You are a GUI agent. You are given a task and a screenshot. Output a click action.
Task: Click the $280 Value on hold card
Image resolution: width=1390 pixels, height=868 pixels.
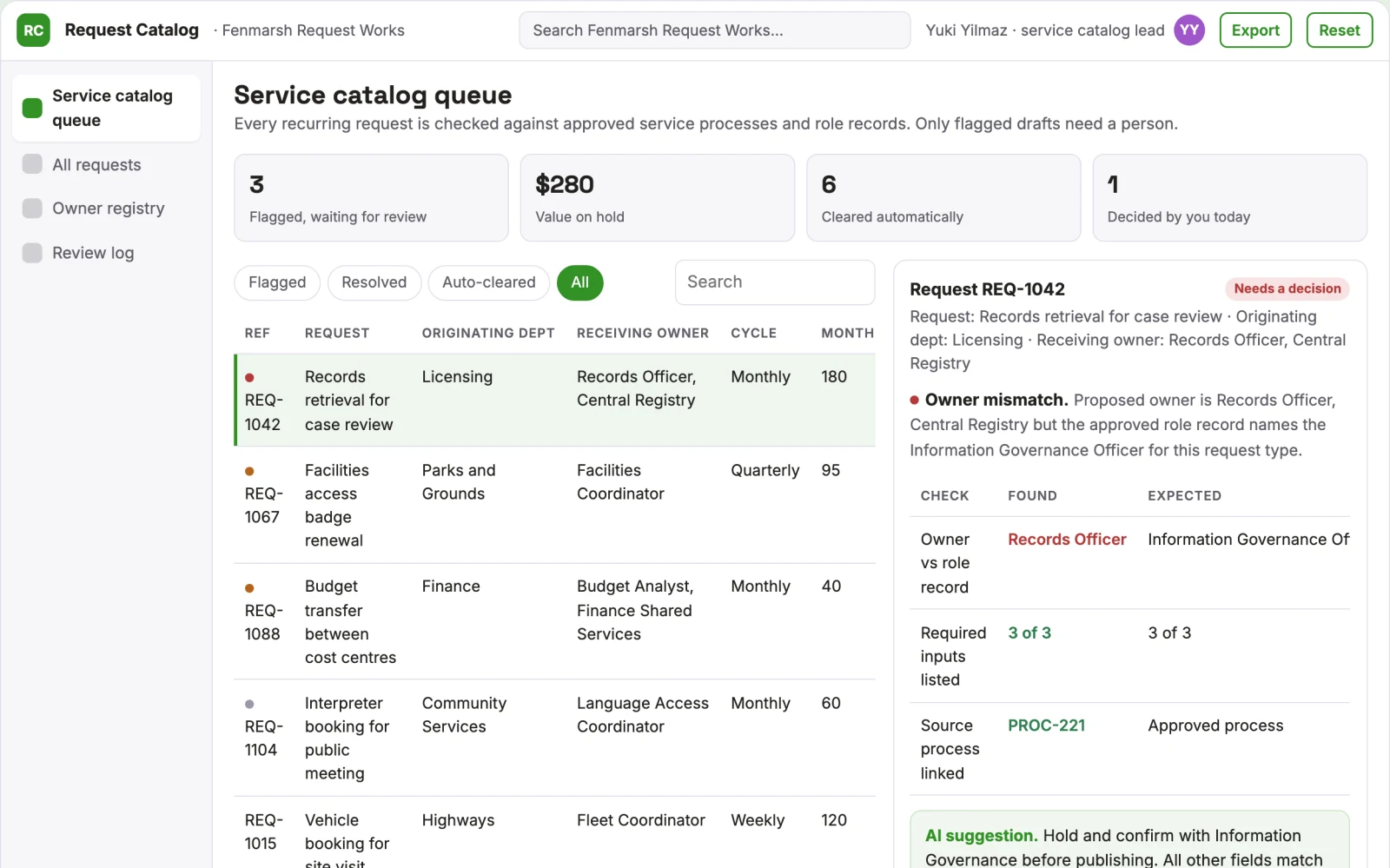point(658,198)
